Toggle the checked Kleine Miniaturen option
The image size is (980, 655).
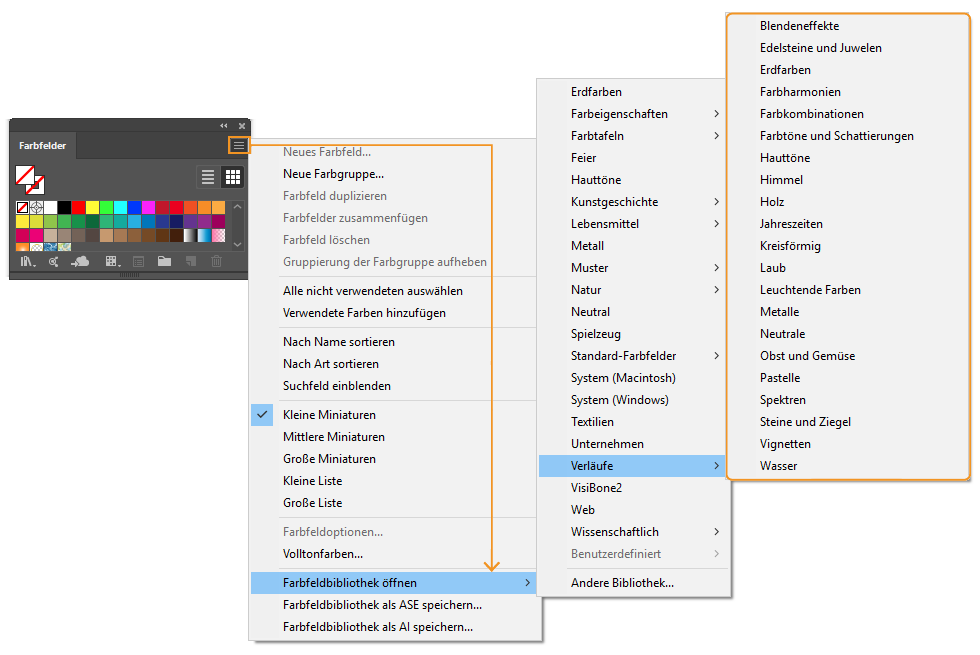(394, 415)
